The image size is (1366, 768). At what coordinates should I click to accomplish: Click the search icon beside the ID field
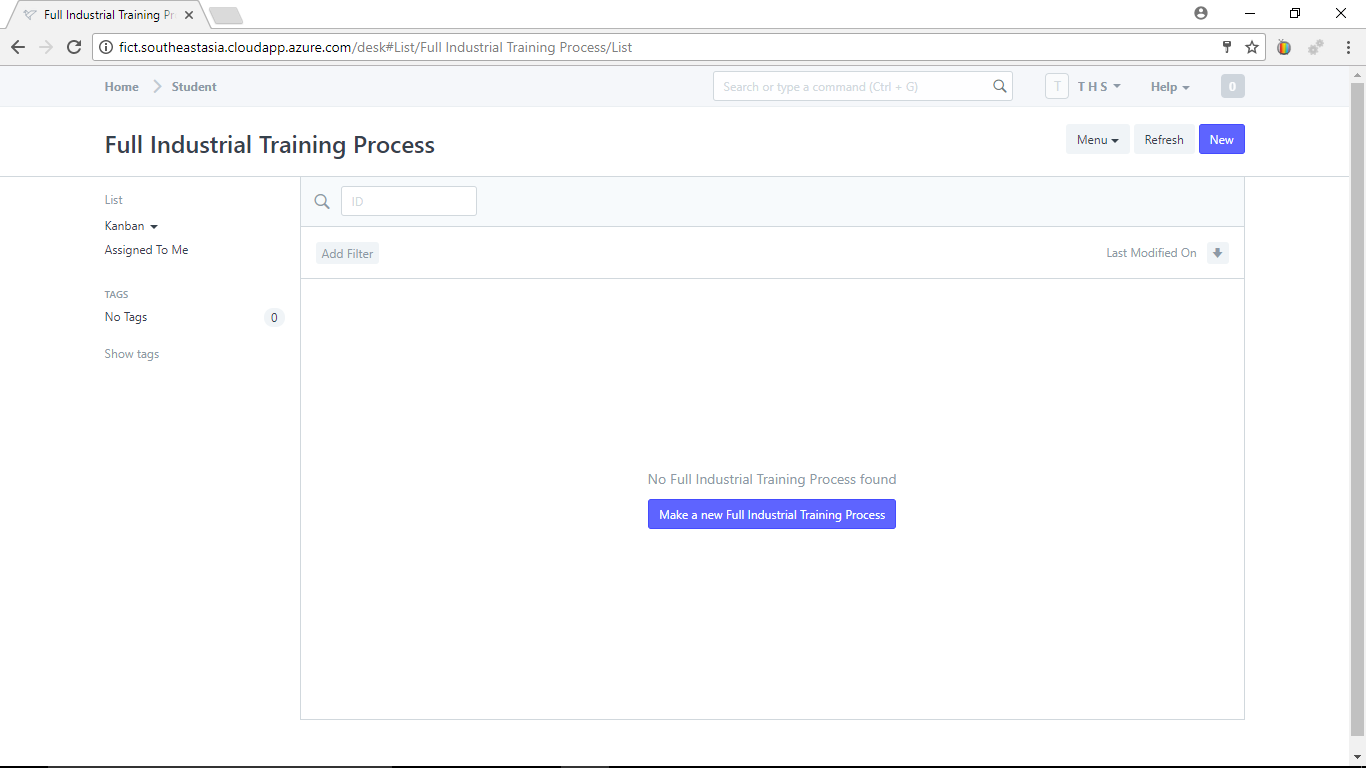tap(322, 202)
